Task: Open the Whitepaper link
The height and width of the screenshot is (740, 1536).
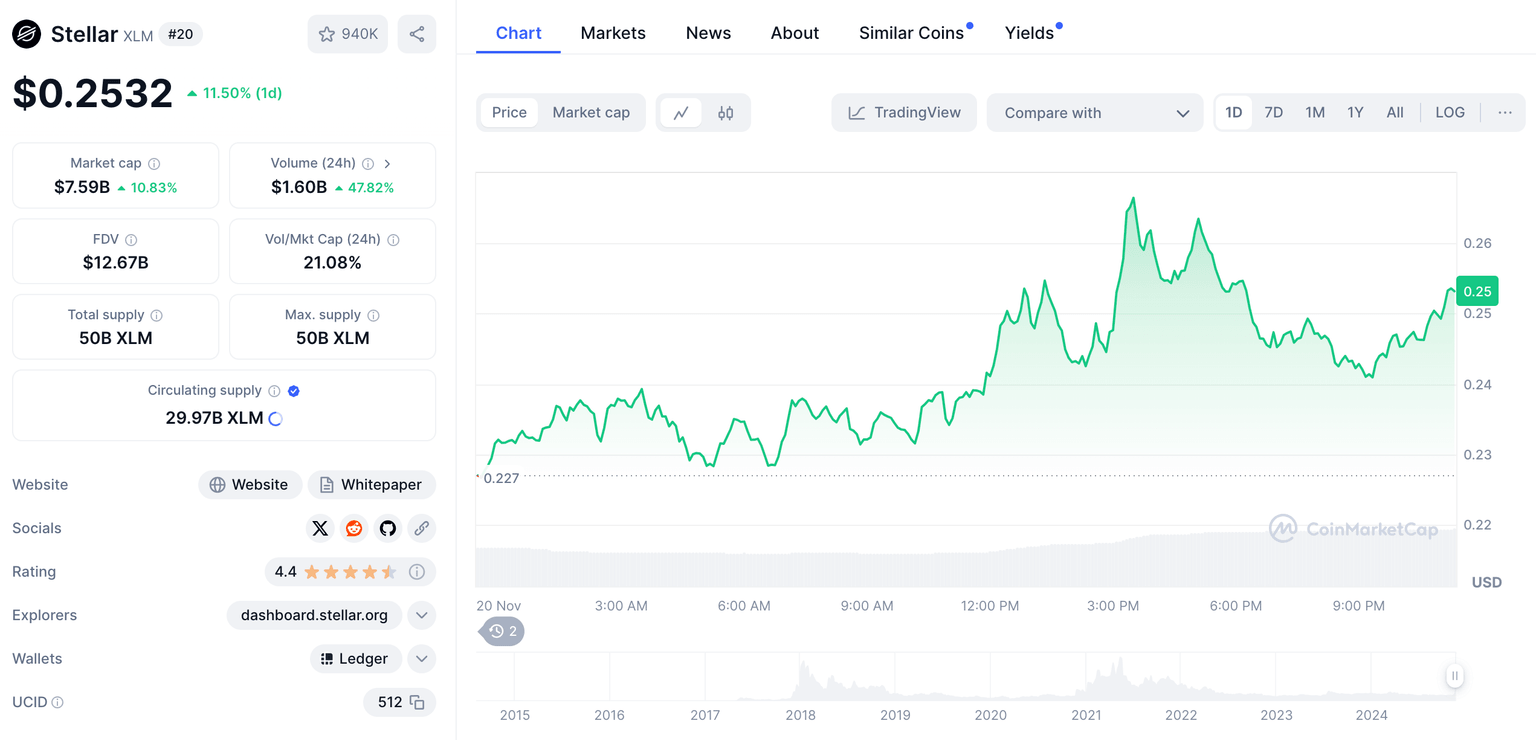Action: pyautogui.click(x=371, y=485)
